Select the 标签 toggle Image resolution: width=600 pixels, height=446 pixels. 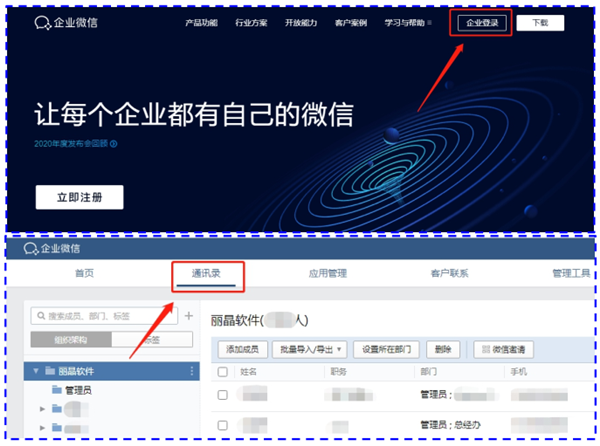coord(152,340)
